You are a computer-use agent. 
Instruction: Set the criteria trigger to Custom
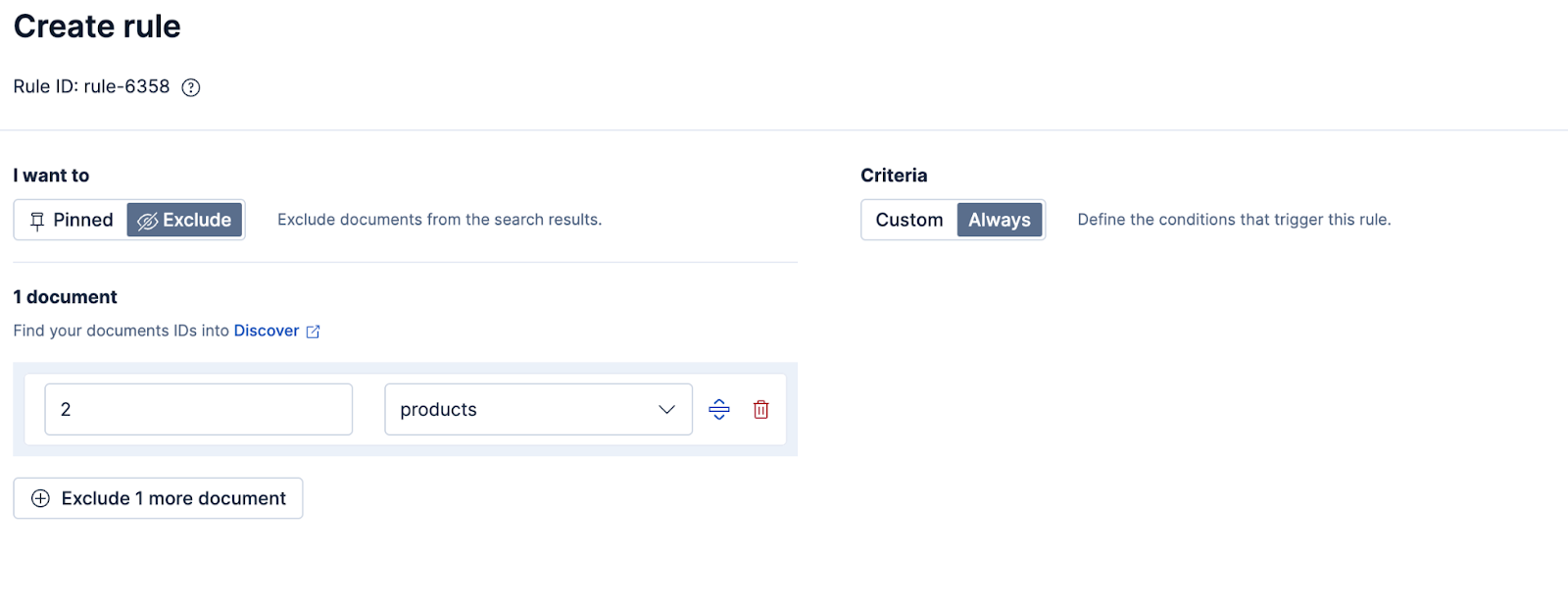[908, 220]
